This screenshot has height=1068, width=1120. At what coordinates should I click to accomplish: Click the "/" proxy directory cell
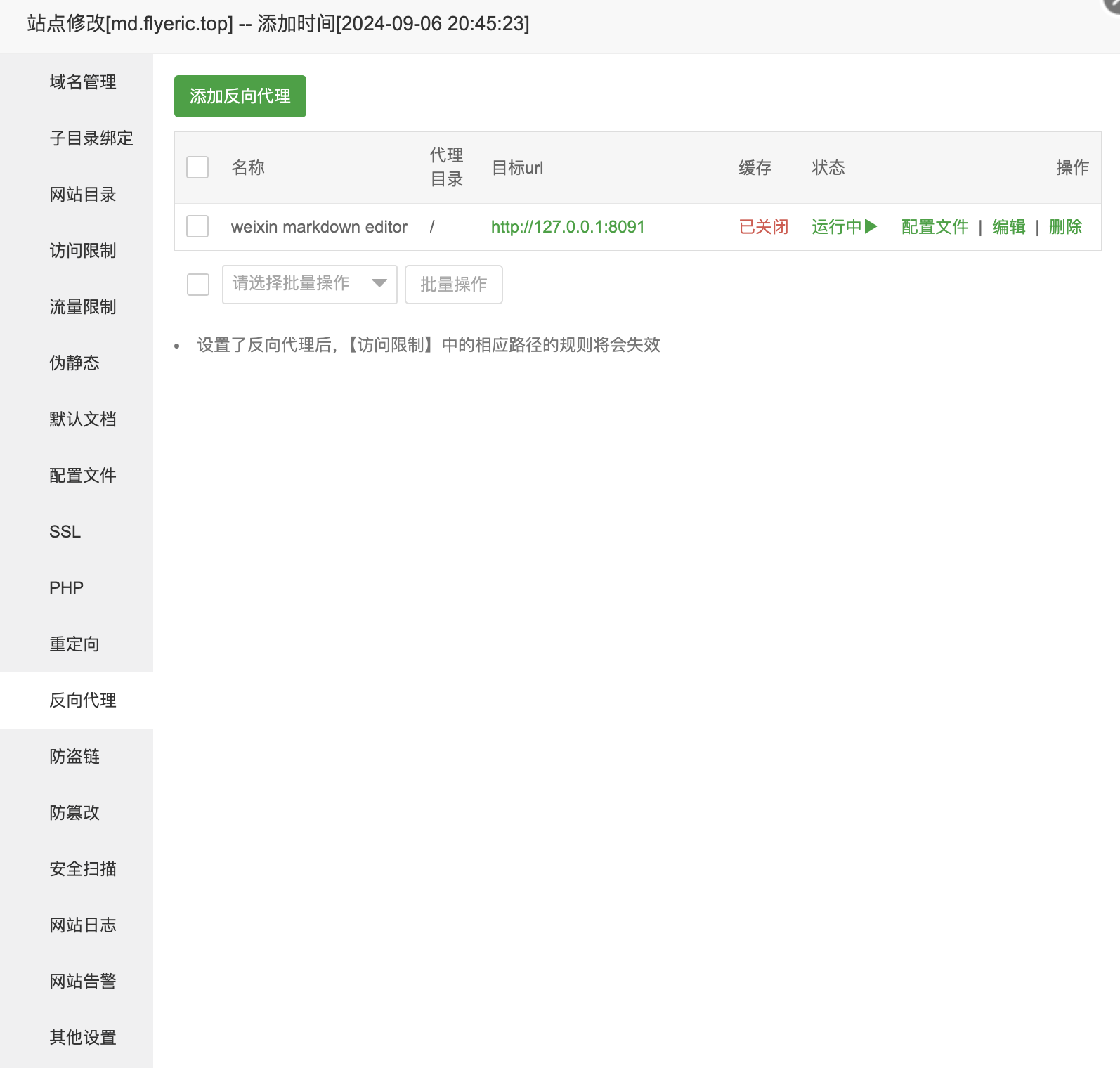pyautogui.click(x=432, y=227)
